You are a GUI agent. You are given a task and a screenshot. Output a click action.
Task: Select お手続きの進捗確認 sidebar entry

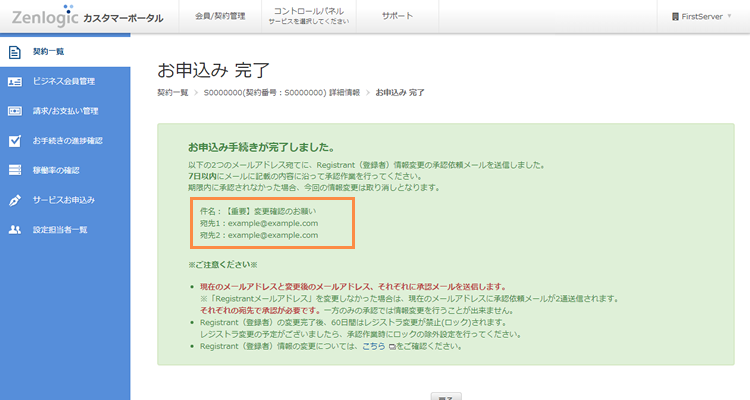(x=65, y=141)
